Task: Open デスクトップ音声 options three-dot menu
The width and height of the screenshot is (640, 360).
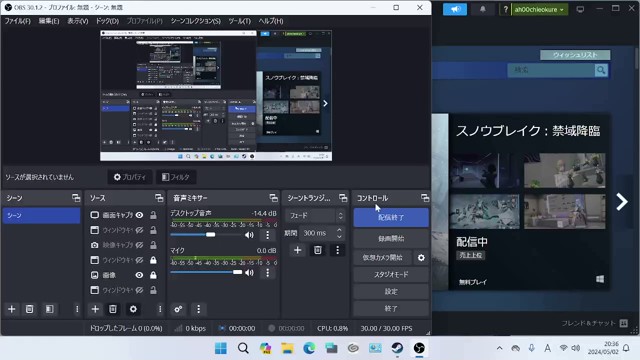Action: (267, 235)
